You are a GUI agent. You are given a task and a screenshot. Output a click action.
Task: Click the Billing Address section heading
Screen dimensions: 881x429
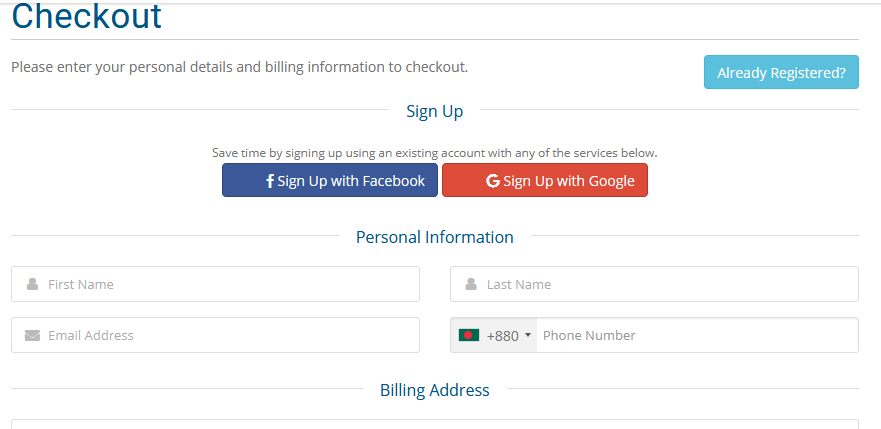coord(434,390)
